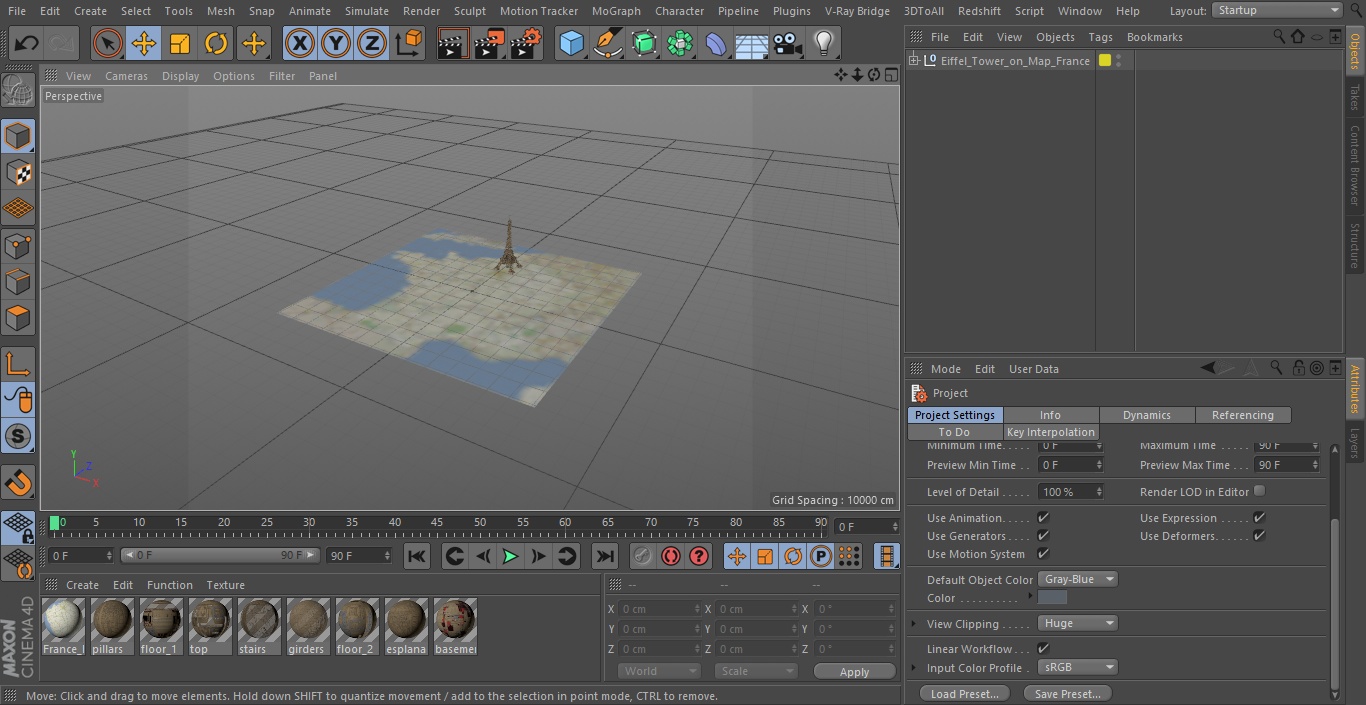Open the Spline Pen tool
The image size is (1366, 705).
pyautogui.click(x=608, y=44)
